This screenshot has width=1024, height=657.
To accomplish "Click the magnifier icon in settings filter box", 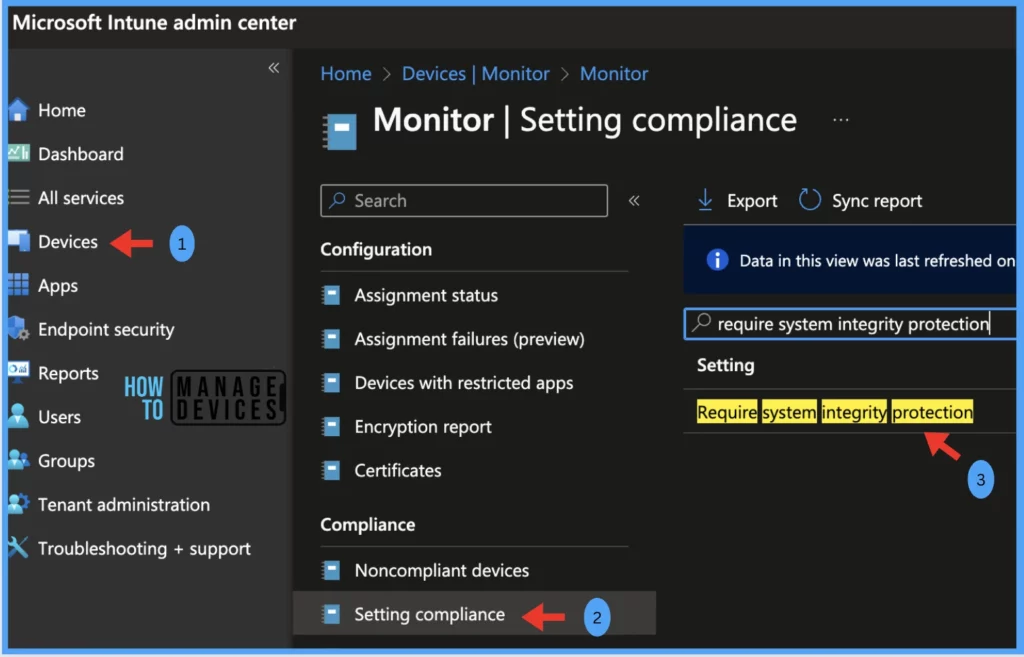I will point(701,322).
